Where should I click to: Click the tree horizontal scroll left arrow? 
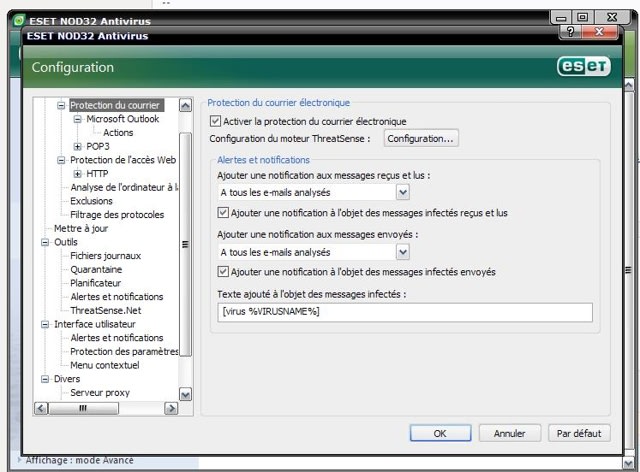(x=41, y=408)
